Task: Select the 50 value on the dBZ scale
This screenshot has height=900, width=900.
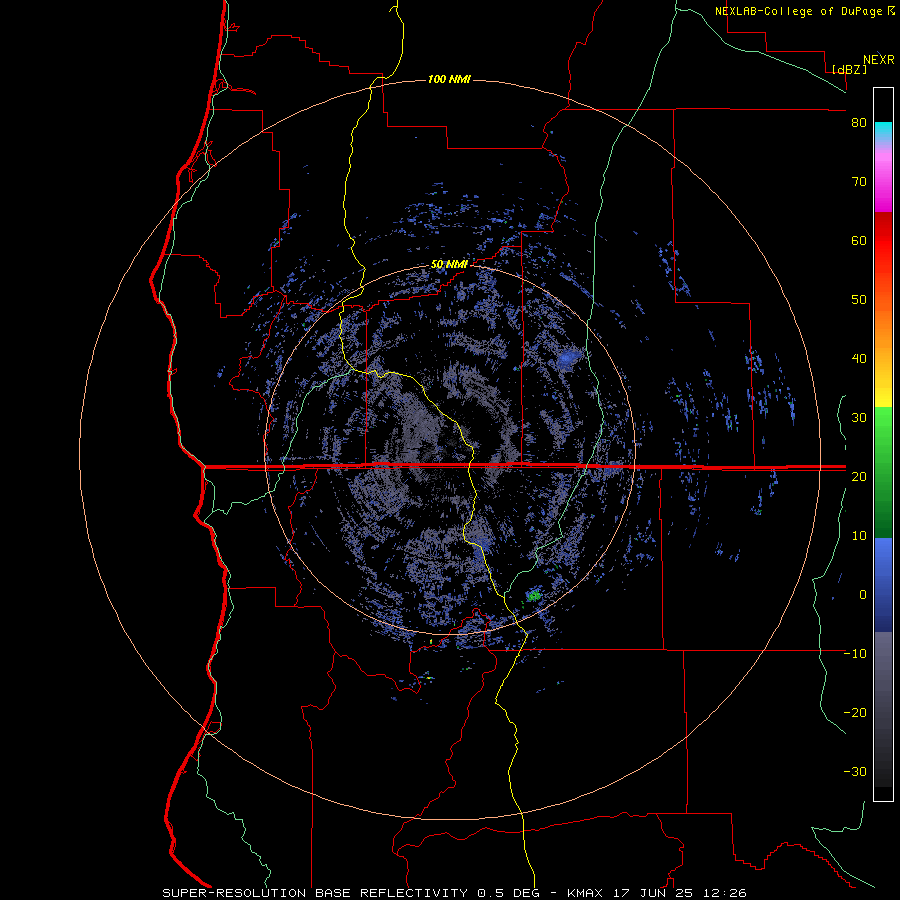Action: click(859, 300)
